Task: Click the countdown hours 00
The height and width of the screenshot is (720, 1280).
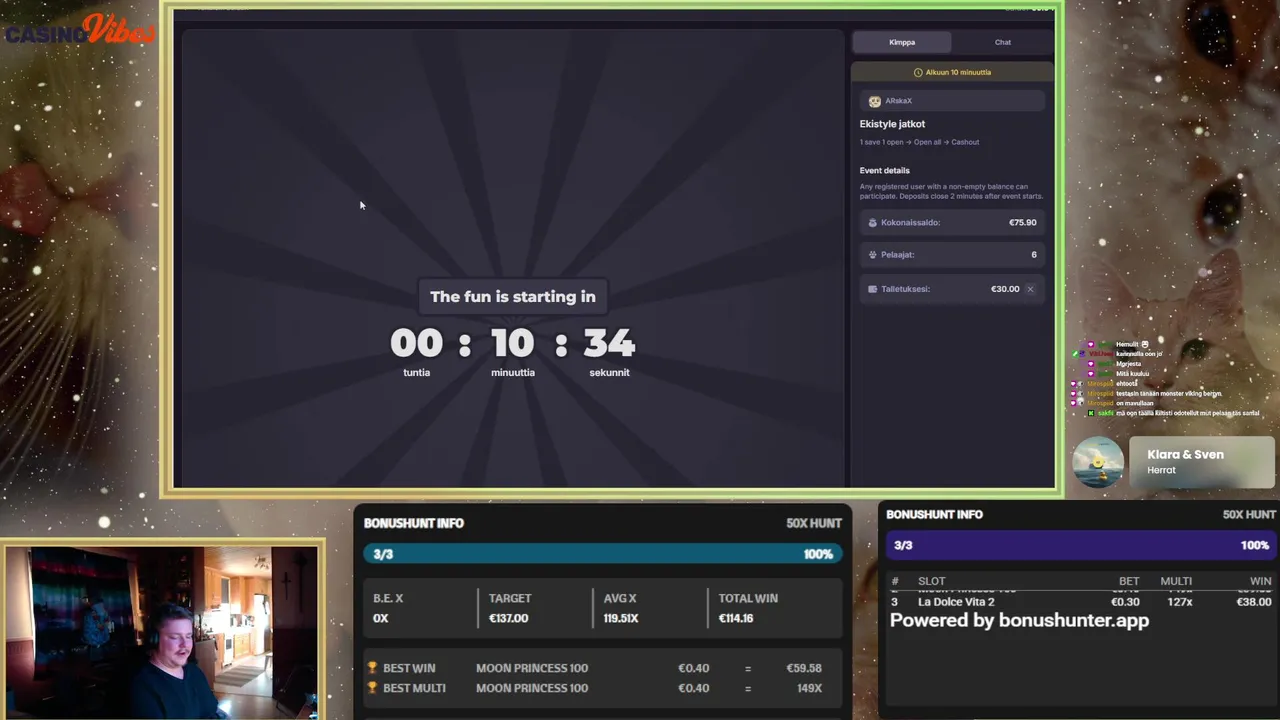Action: click(416, 343)
